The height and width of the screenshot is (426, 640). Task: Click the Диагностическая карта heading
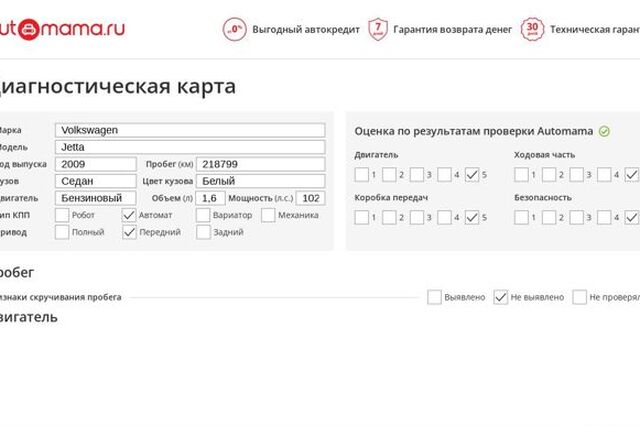118,87
